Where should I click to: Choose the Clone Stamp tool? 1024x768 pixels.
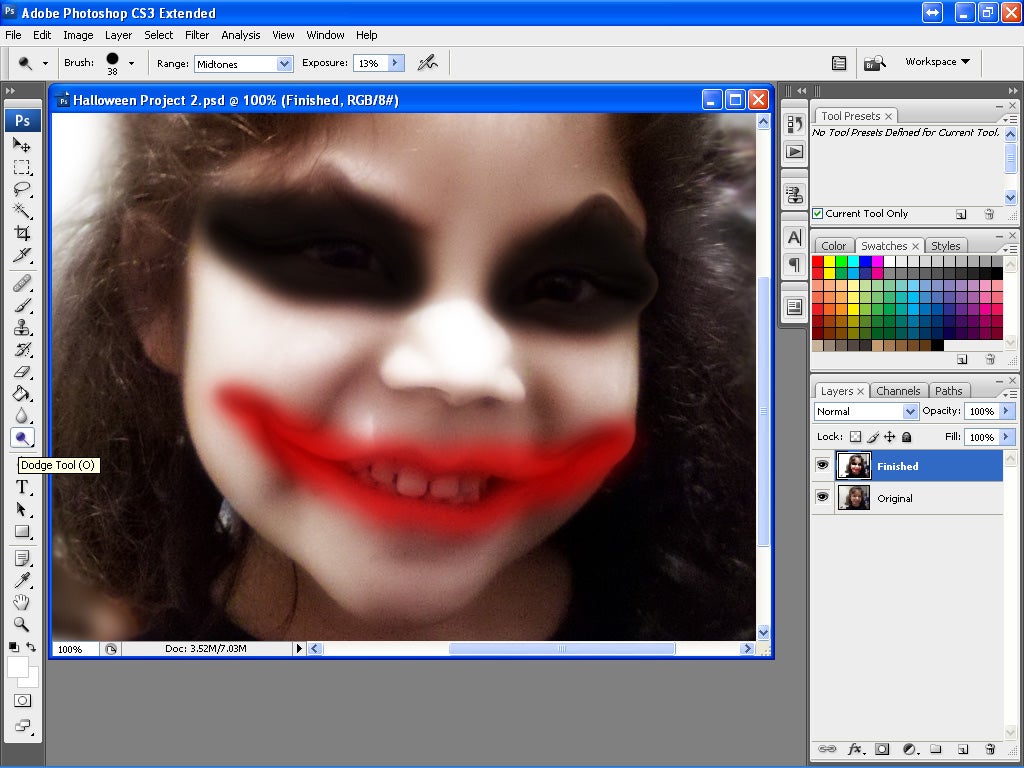pyautogui.click(x=22, y=328)
